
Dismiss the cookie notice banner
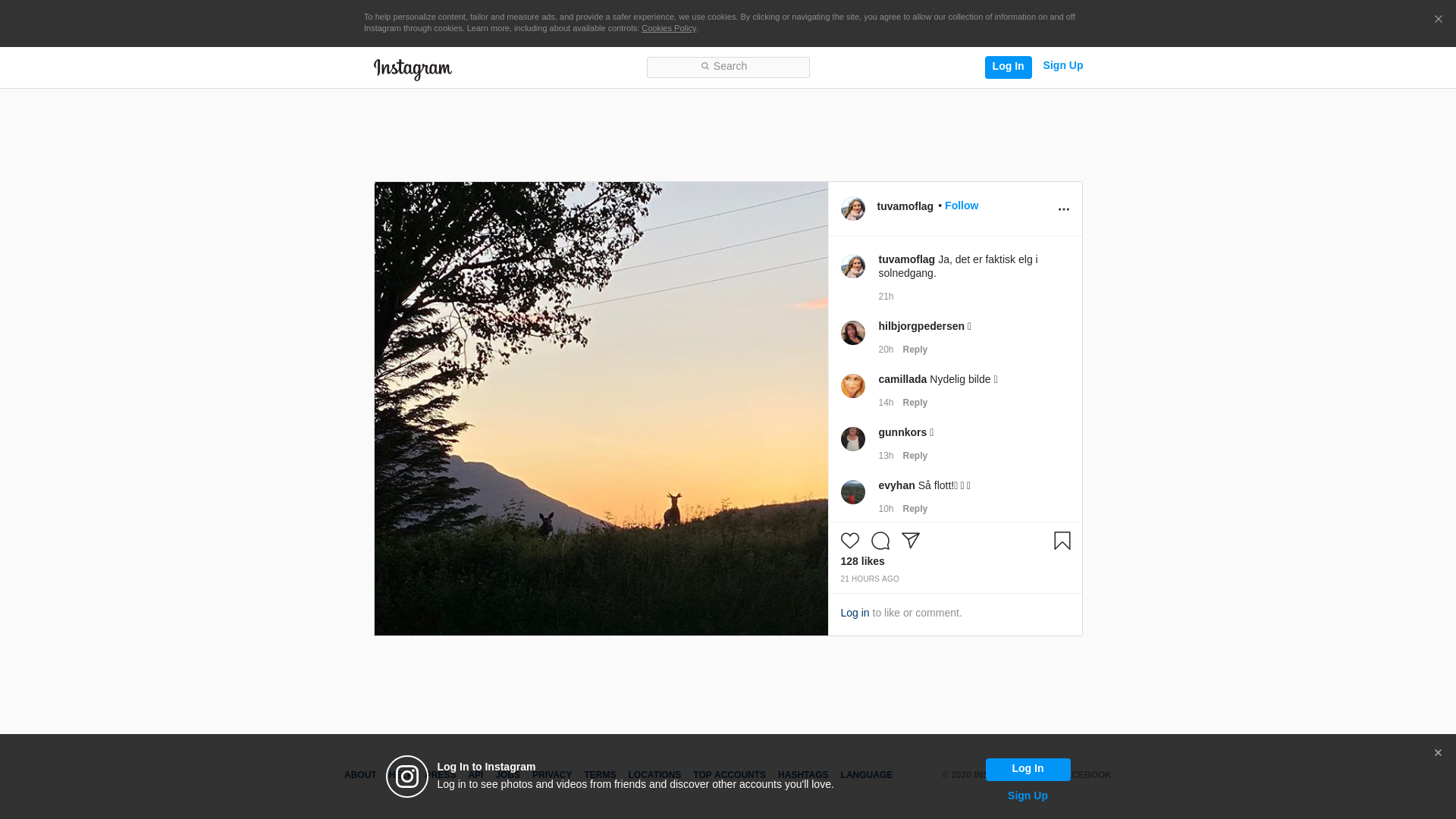tap(1438, 19)
